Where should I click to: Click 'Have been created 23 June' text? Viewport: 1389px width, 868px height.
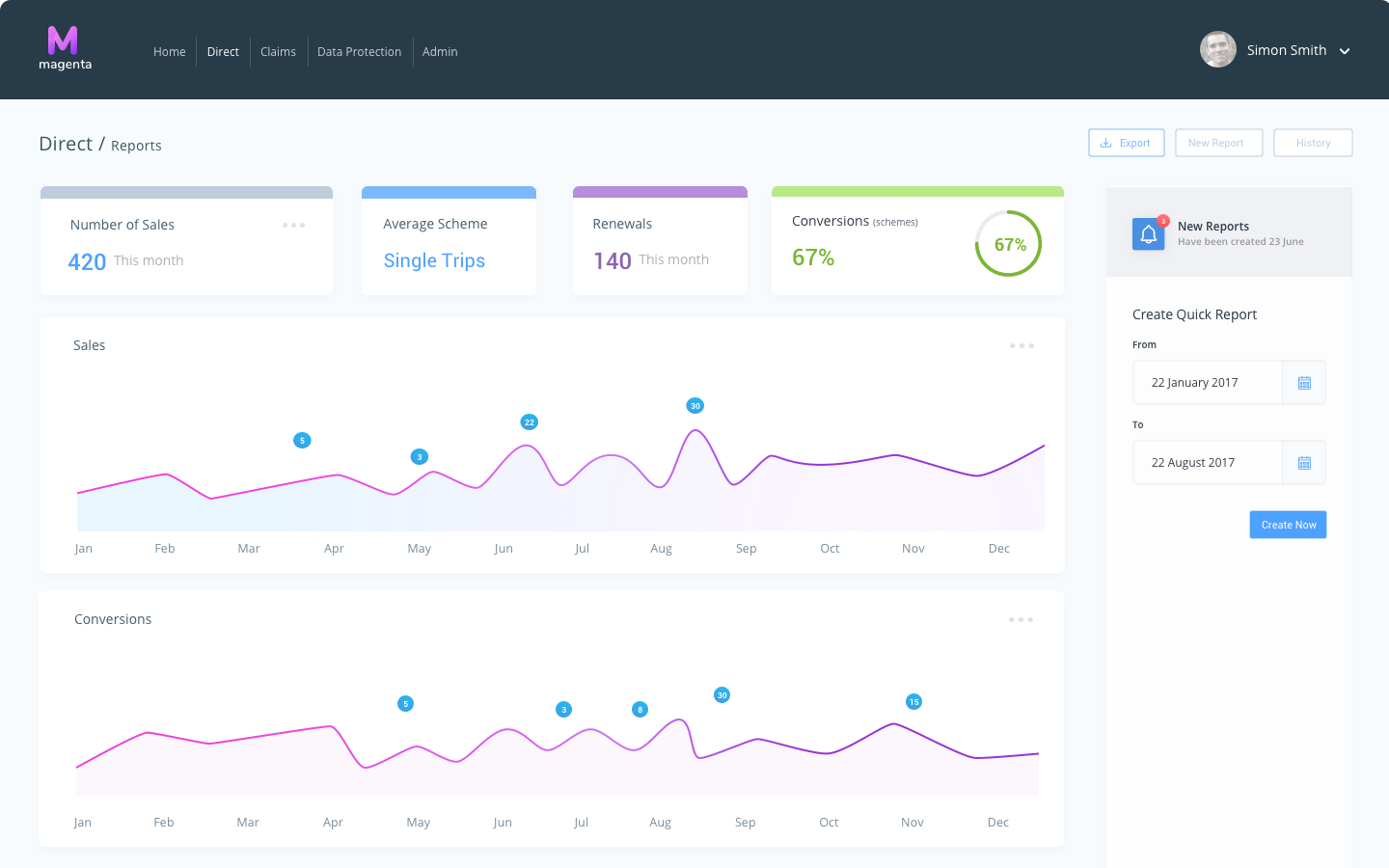tap(1240, 242)
